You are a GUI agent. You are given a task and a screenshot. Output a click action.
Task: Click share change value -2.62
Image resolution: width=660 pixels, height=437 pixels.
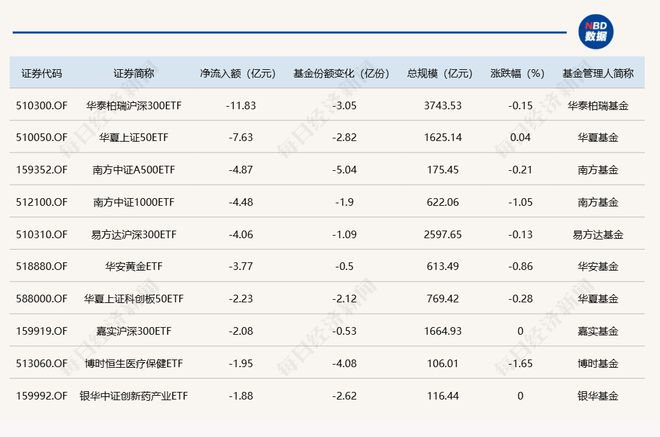pos(344,396)
